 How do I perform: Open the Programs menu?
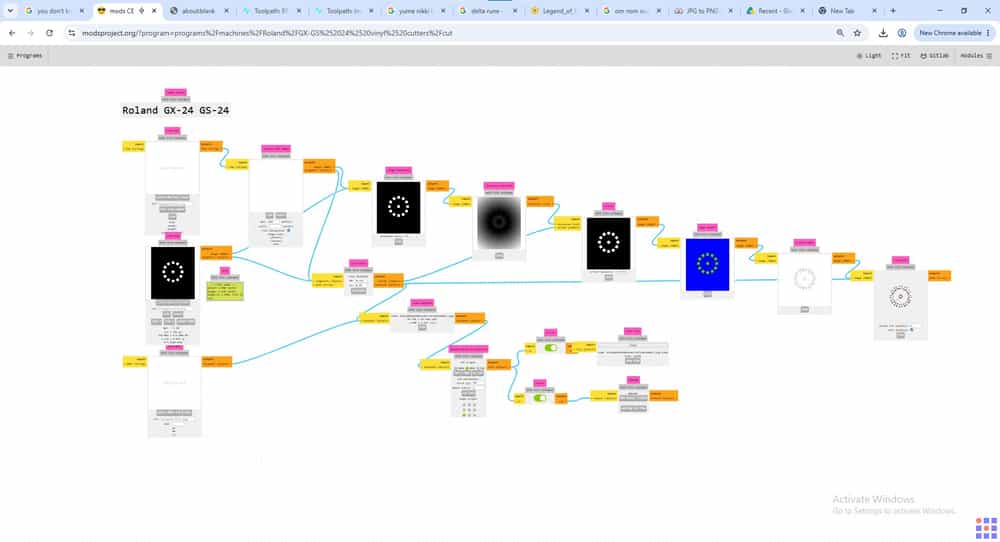tap(25, 56)
